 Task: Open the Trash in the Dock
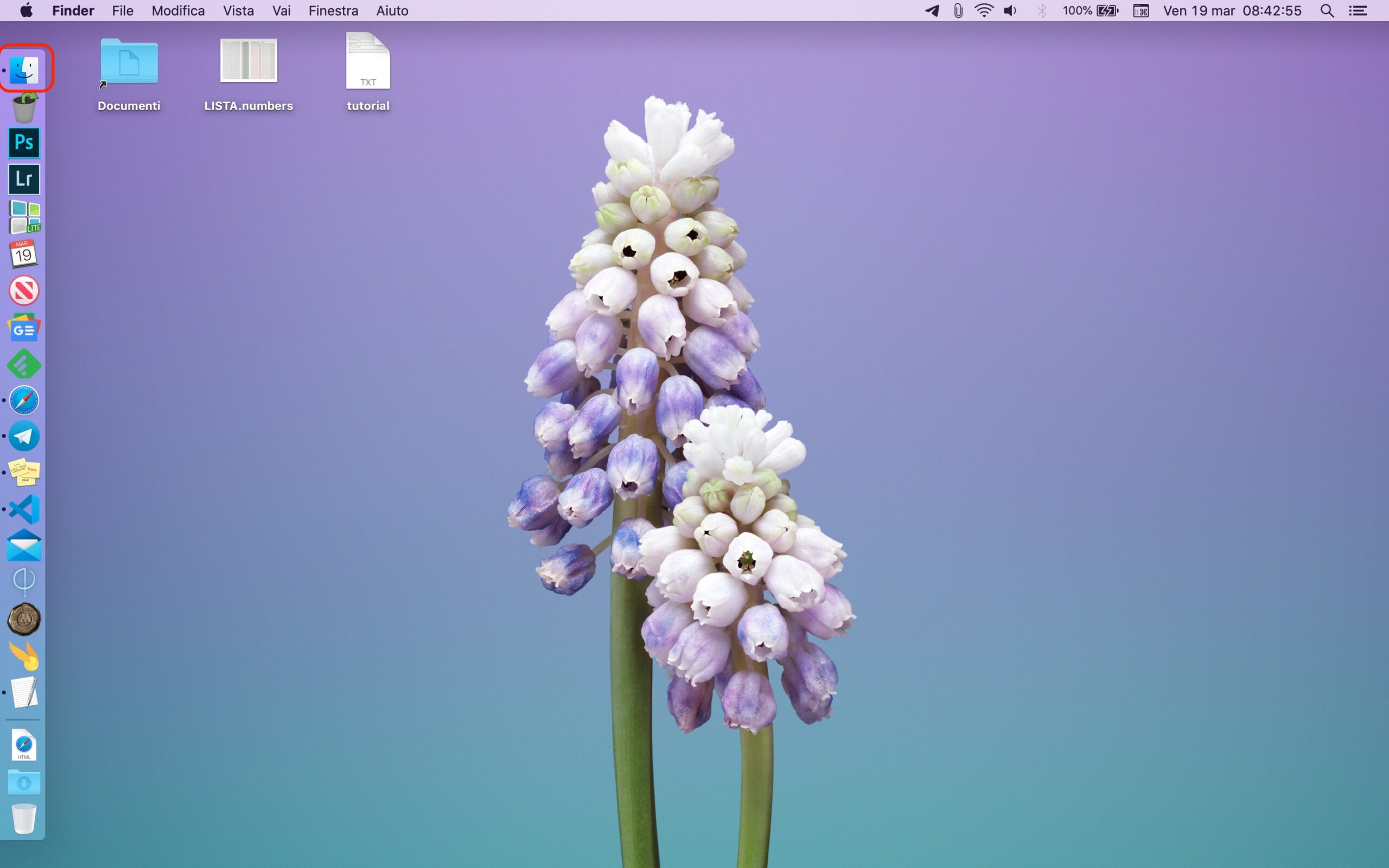(x=24, y=819)
